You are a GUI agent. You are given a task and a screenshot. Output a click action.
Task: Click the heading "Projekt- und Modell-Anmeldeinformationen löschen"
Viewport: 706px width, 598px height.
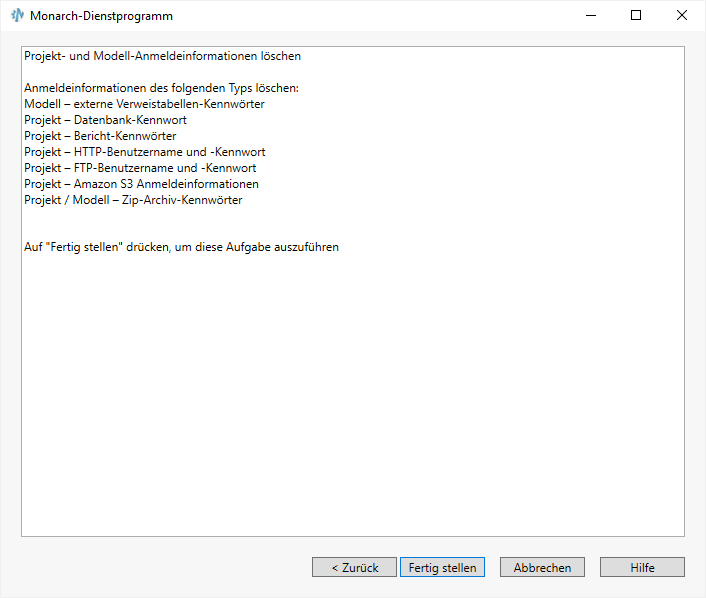[162, 56]
